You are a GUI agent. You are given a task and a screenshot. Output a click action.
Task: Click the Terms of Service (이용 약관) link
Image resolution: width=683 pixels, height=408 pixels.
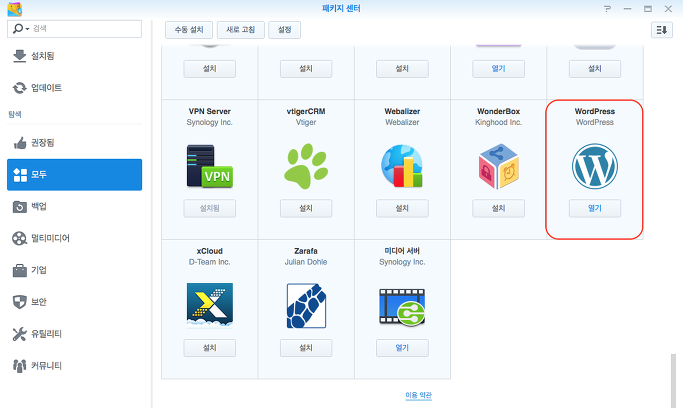(418, 395)
